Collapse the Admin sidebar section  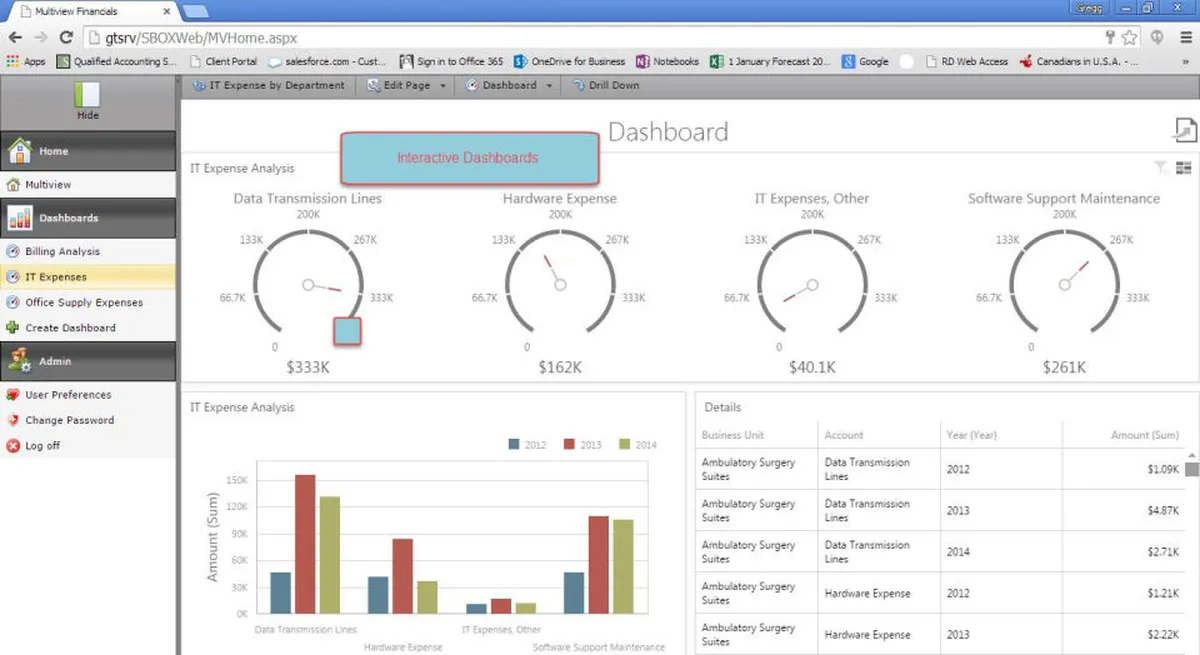click(88, 361)
